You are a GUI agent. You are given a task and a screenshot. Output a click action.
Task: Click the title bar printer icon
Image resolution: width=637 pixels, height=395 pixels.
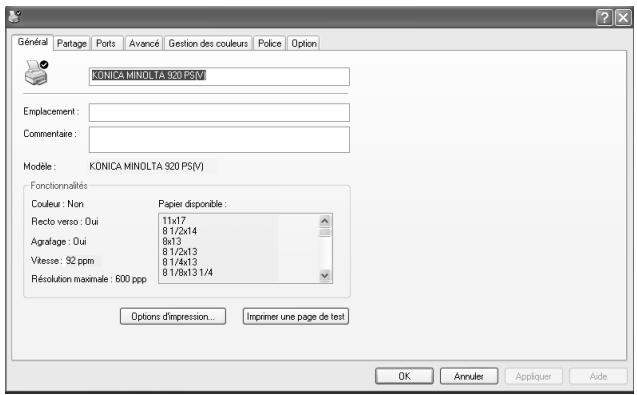[x=15, y=17]
